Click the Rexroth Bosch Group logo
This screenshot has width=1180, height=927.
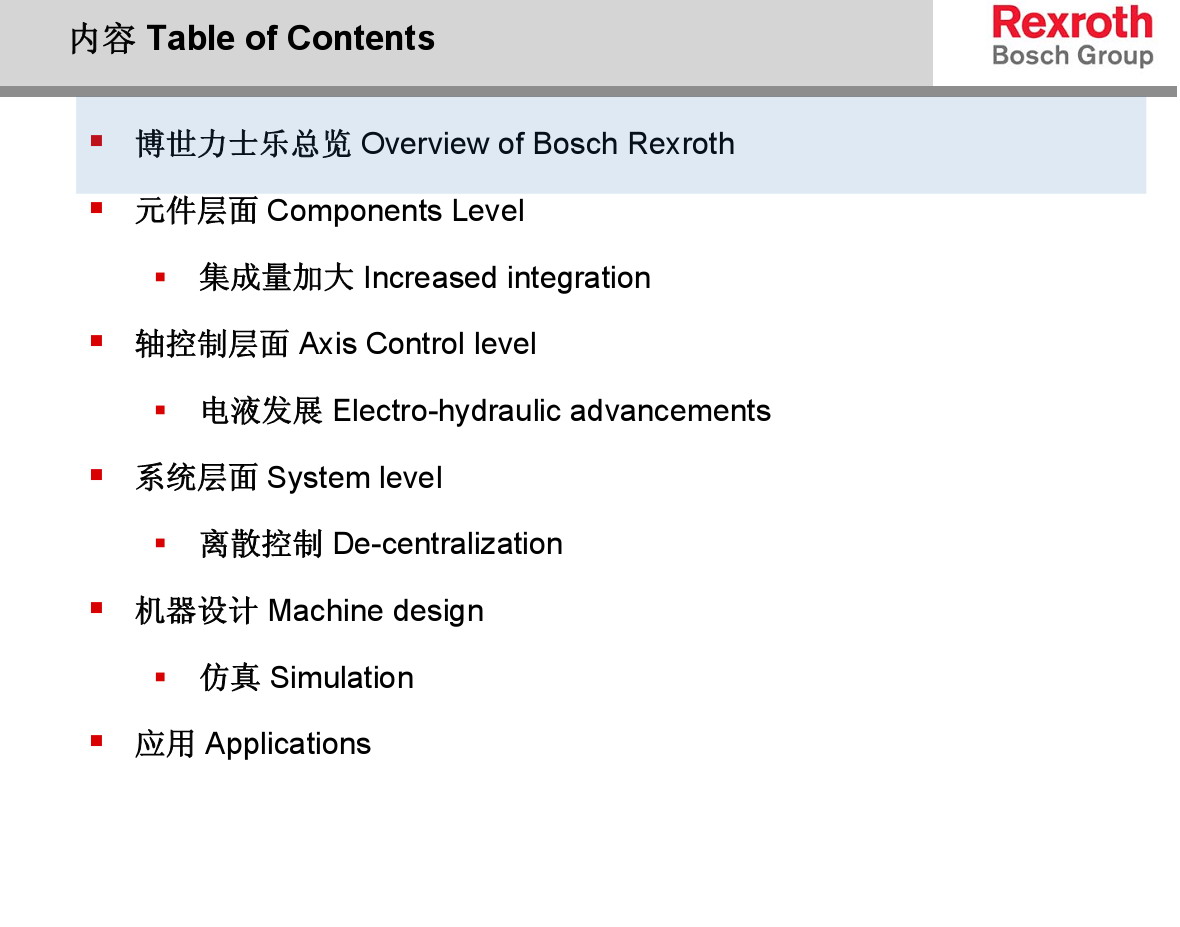click(x=1072, y=37)
